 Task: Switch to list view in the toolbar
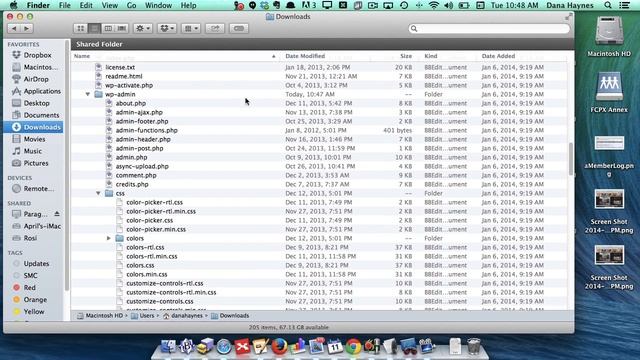pos(94,29)
